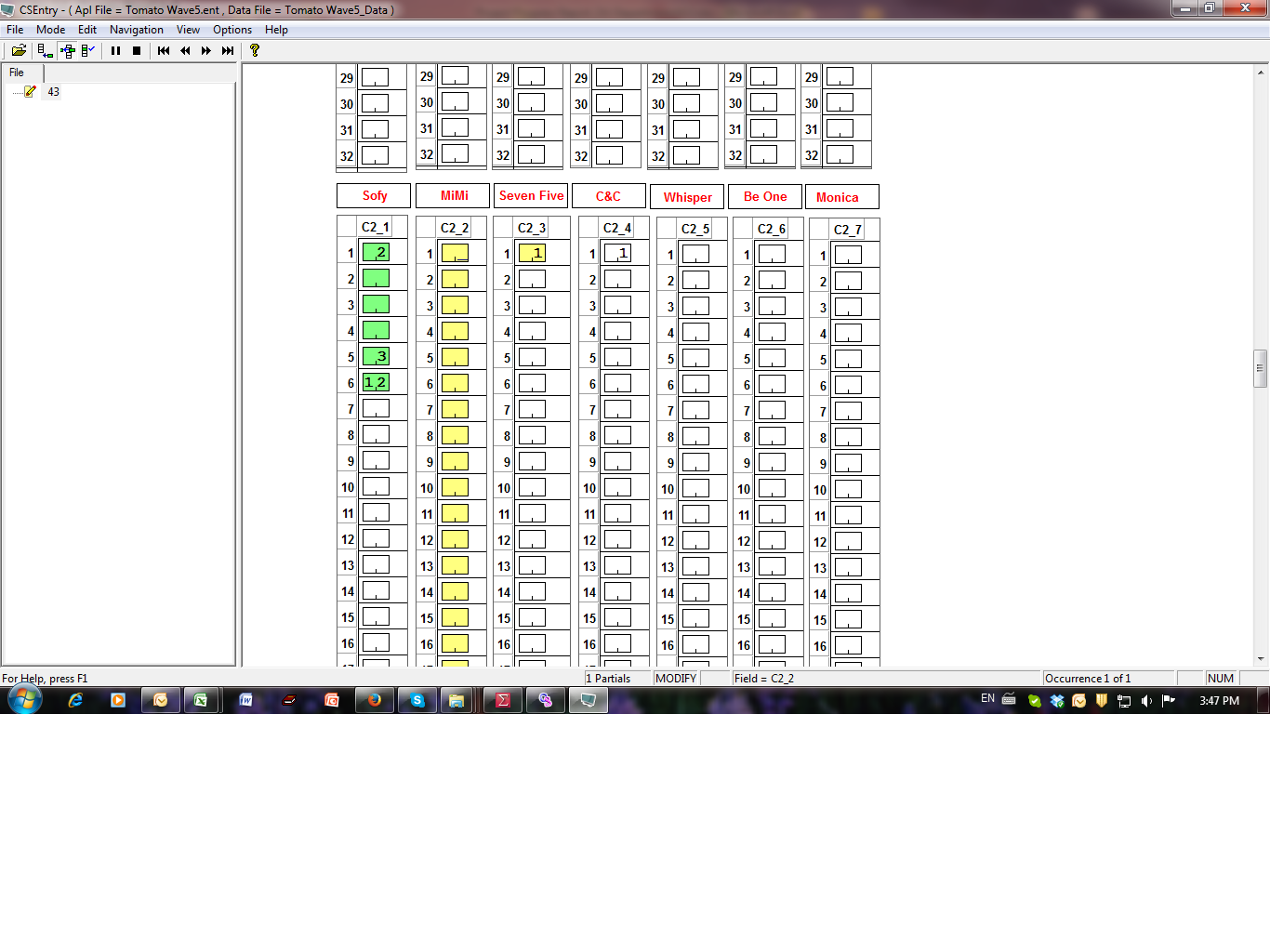Click the C2_6 column header
1270x952 pixels.
[x=772, y=229]
